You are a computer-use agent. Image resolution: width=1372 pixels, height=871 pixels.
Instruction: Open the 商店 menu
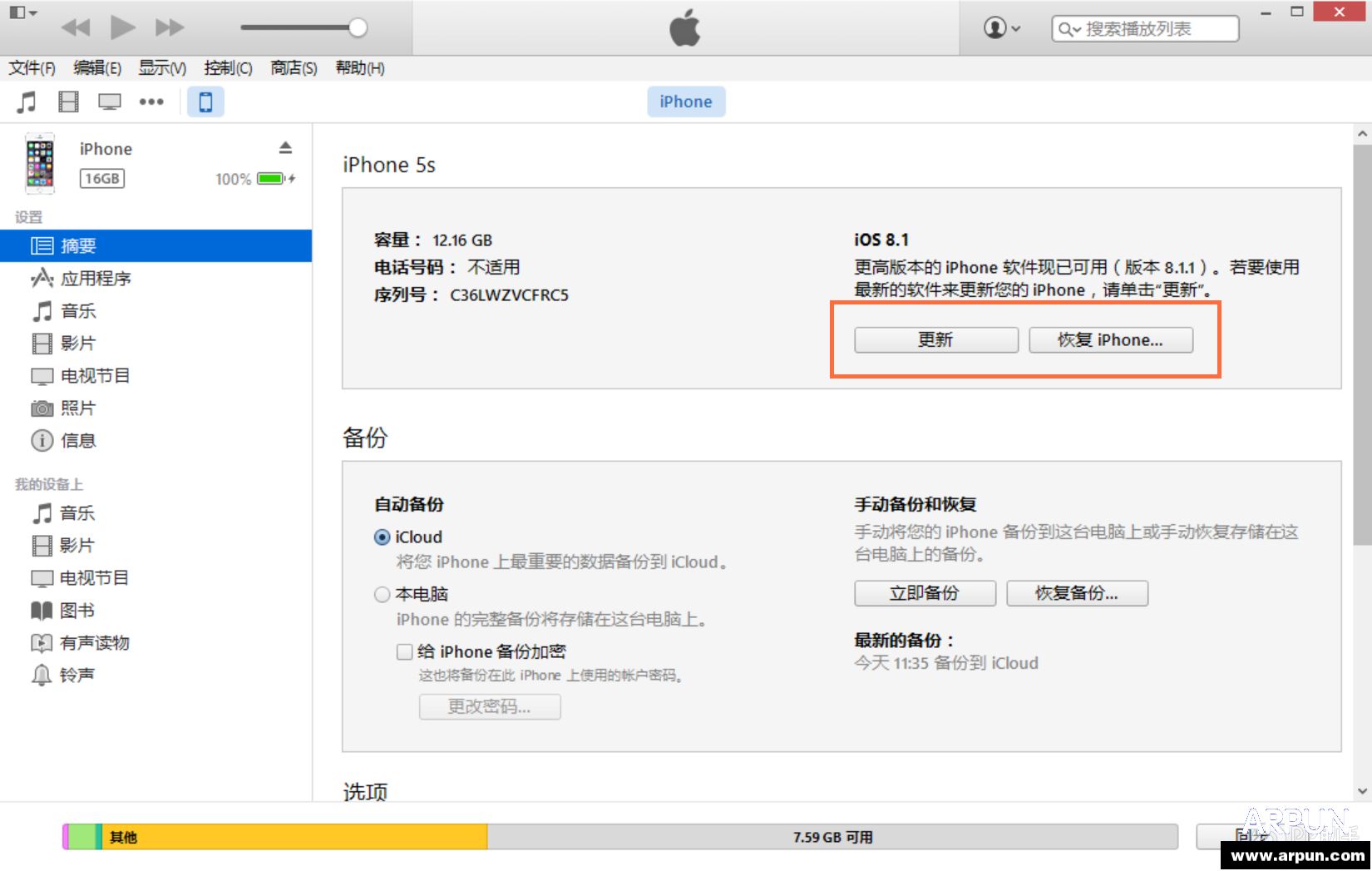(x=292, y=68)
